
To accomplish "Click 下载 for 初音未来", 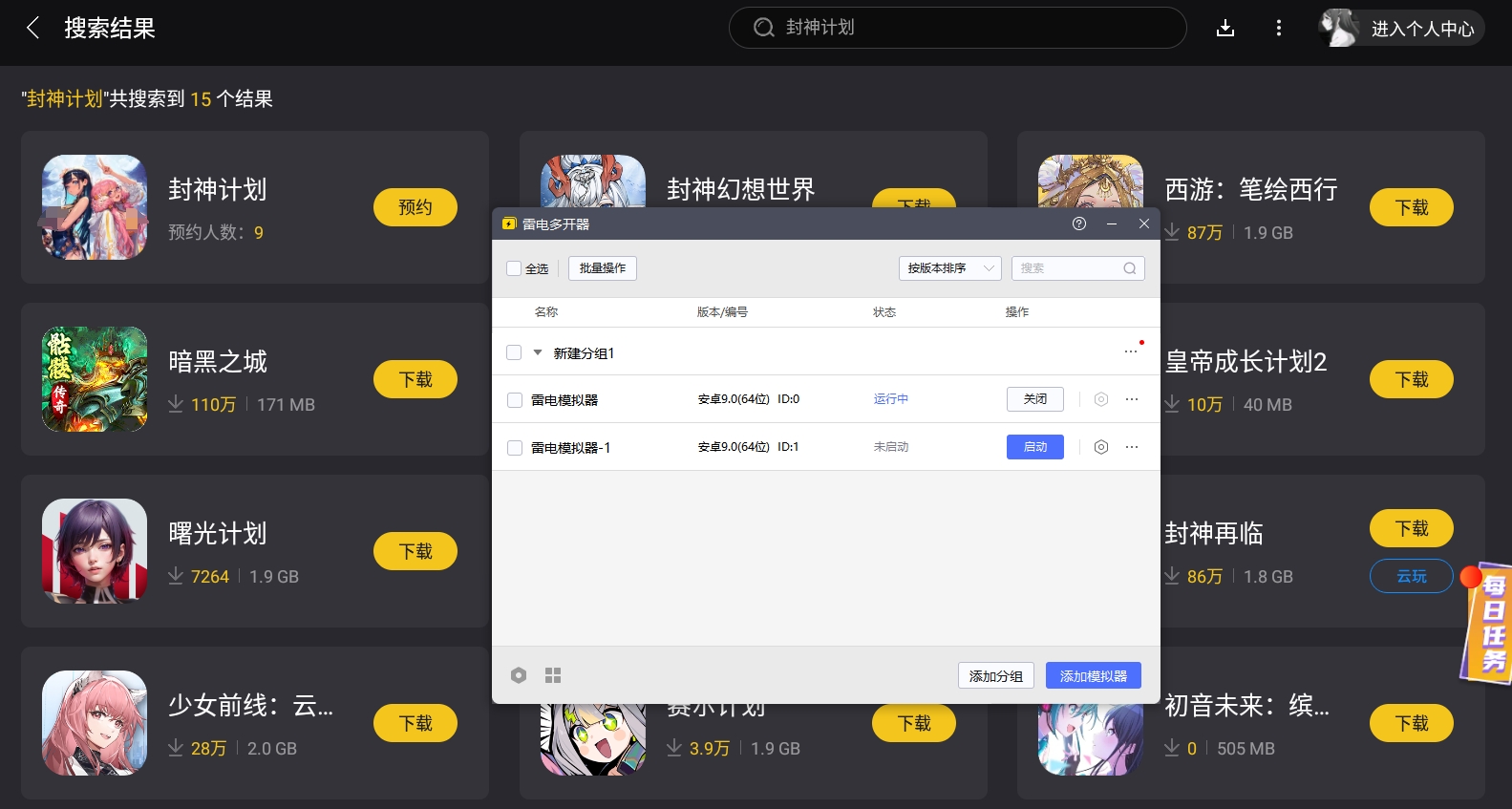I will pos(1412,723).
